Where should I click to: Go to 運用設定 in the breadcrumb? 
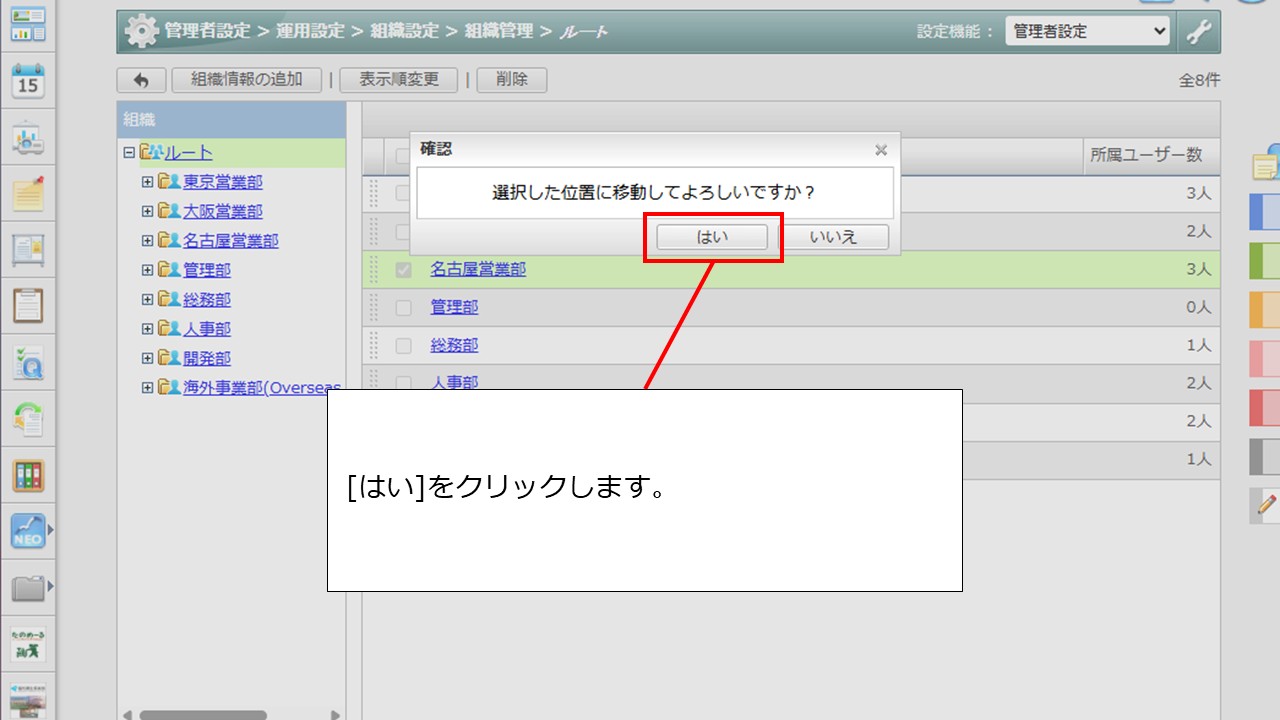tap(311, 31)
